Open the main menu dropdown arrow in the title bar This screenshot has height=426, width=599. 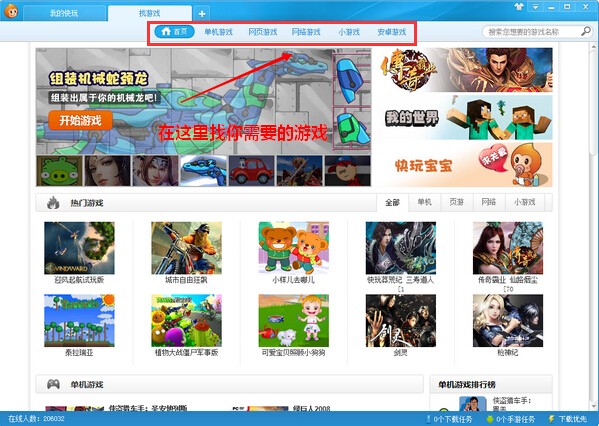coord(535,7)
